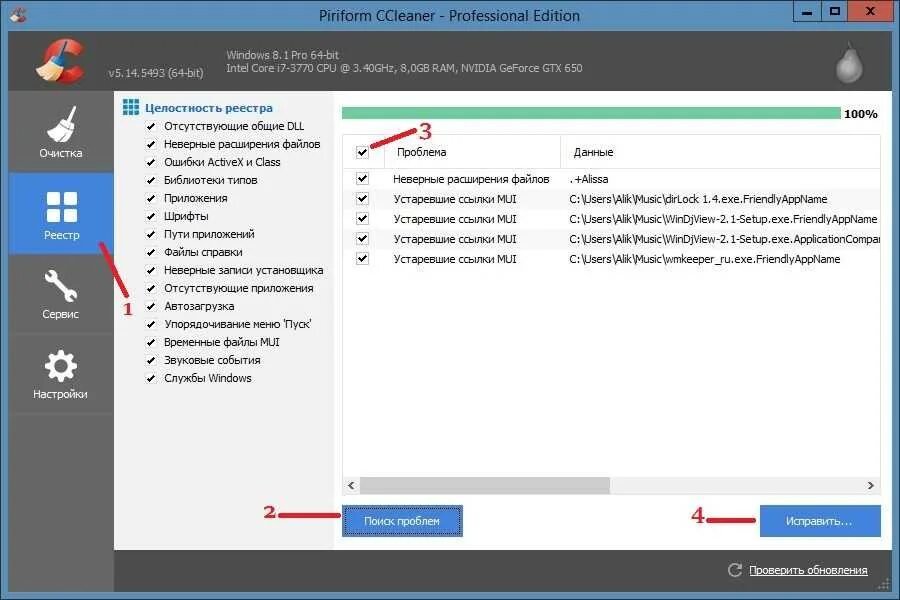Toggle Отсутствующие приложения checkbox
The width and height of the screenshot is (900, 600).
point(151,288)
